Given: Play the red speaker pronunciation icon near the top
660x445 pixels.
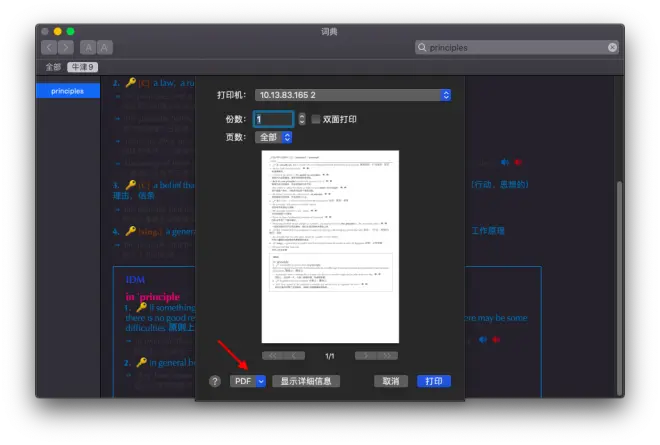Looking at the screenshot, I should [518, 162].
